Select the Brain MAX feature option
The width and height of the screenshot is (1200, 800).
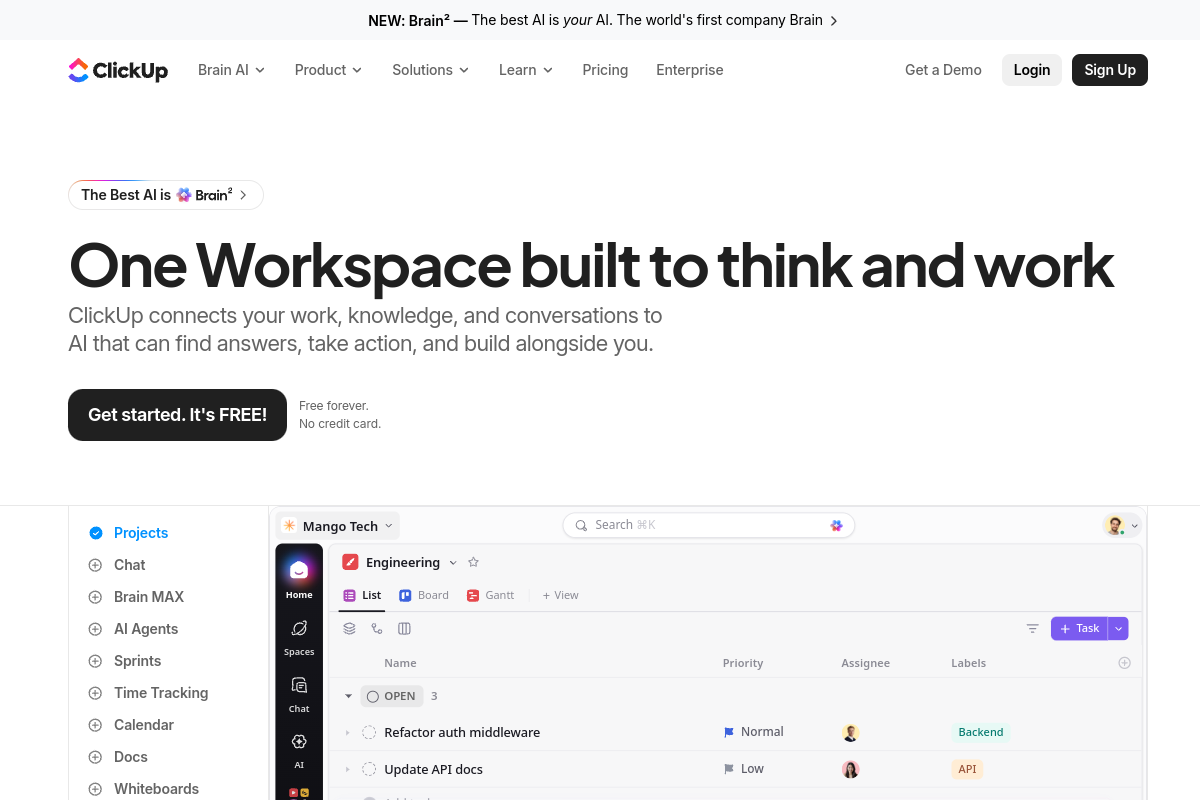[x=136, y=597]
